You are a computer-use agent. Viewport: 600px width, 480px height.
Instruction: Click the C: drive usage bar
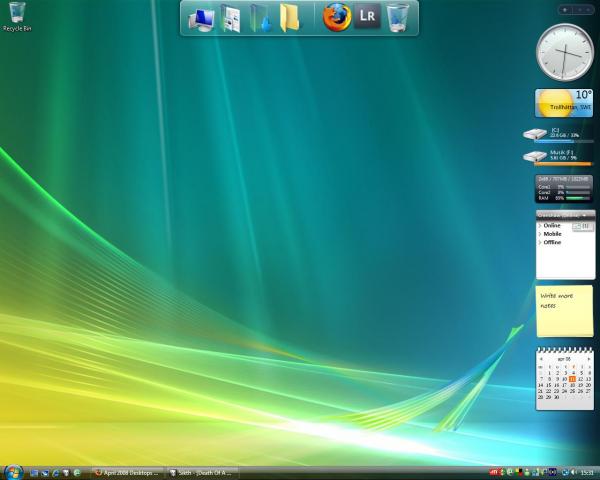(563, 142)
